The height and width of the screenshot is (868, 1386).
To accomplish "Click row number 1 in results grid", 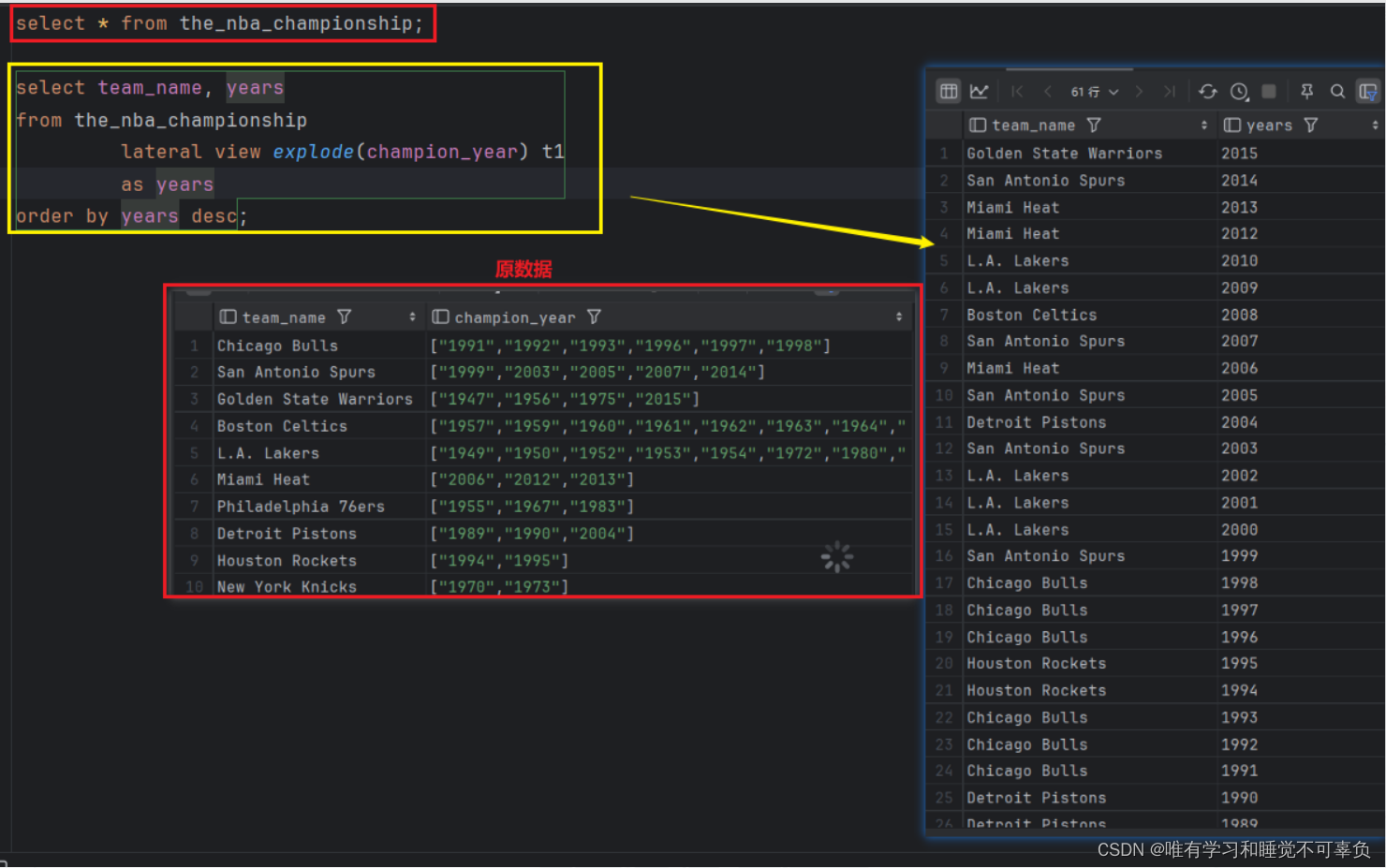I will point(943,153).
